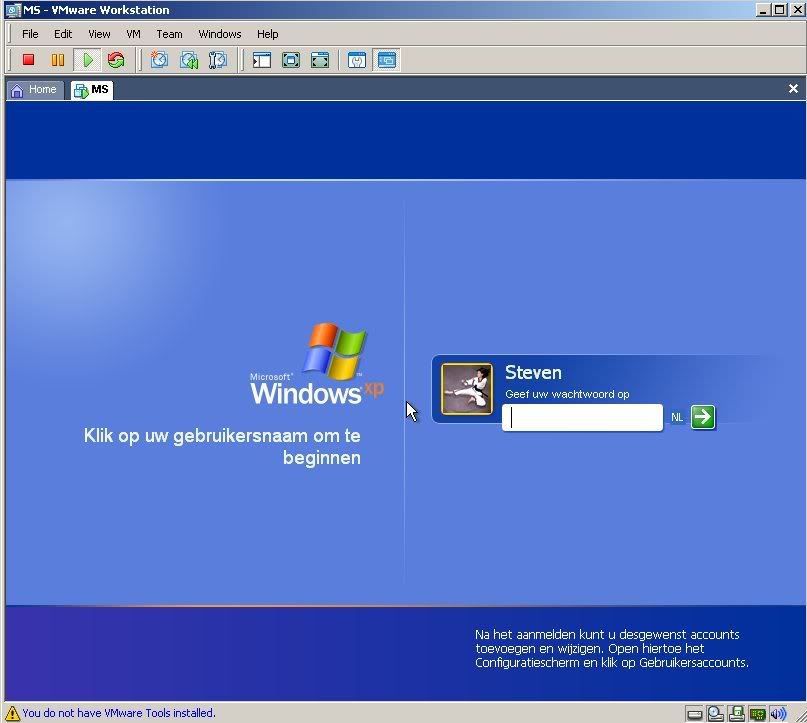807x723 pixels.
Task: Click the network adapter status icon
Action: pyautogui.click(x=757, y=713)
